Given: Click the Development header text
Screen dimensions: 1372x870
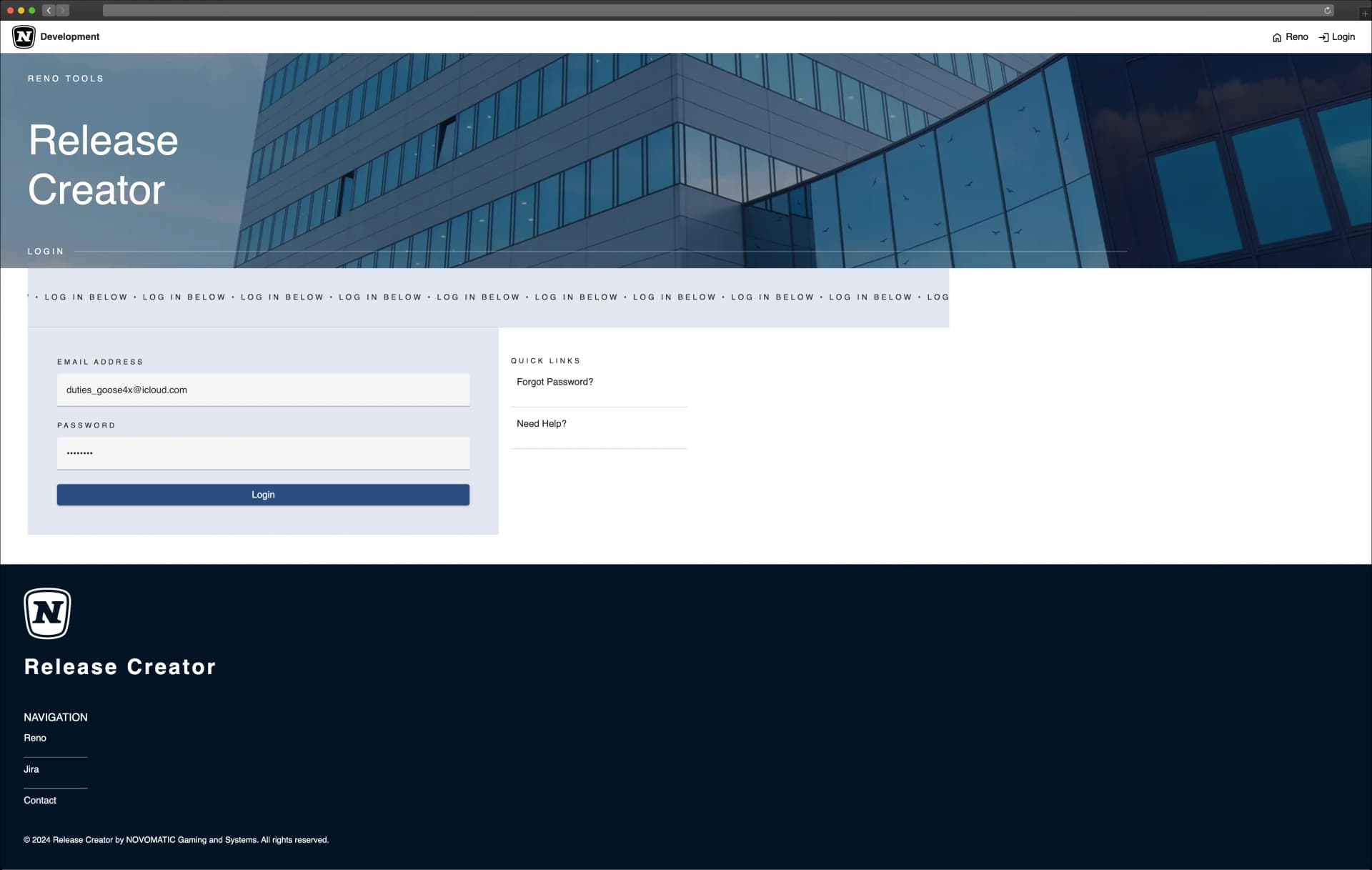Looking at the screenshot, I should pos(70,36).
